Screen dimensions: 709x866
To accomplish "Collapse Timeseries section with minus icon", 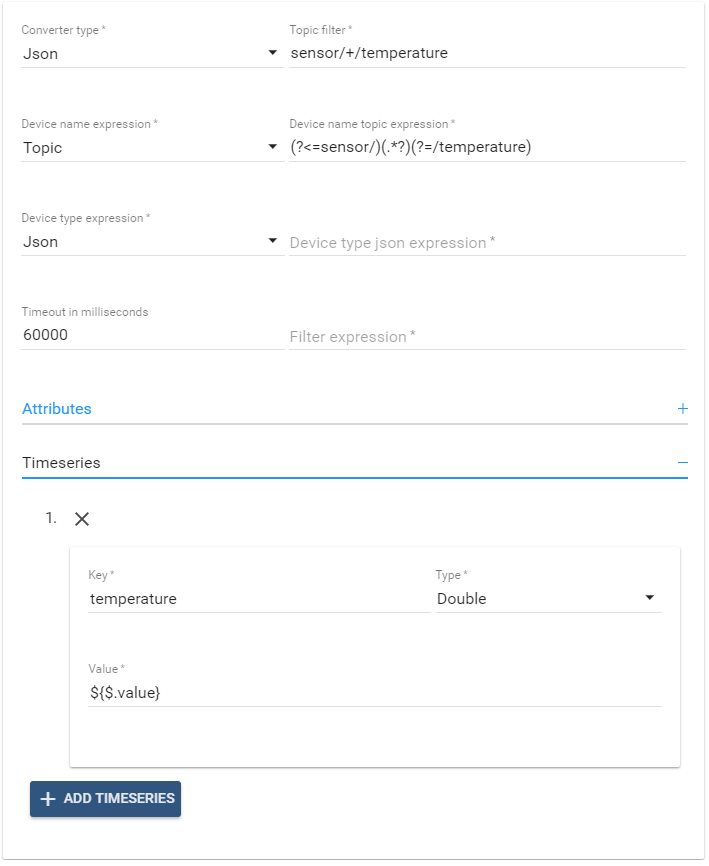I will point(683,463).
